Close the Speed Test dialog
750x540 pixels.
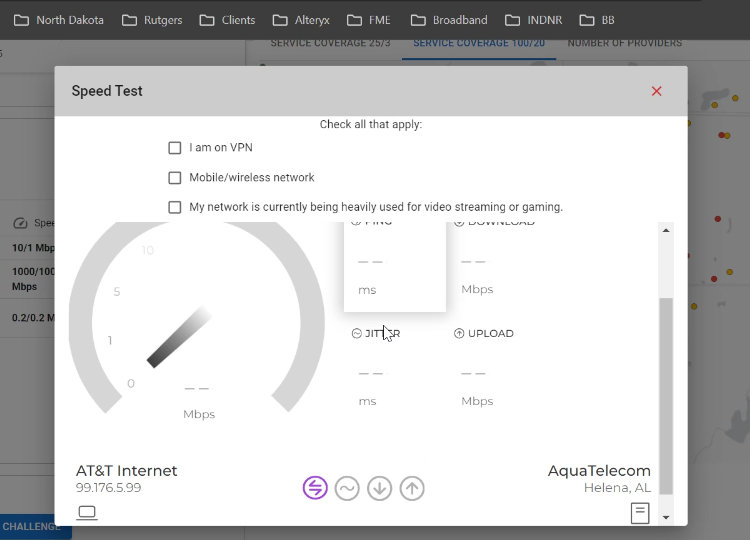[657, 91]
